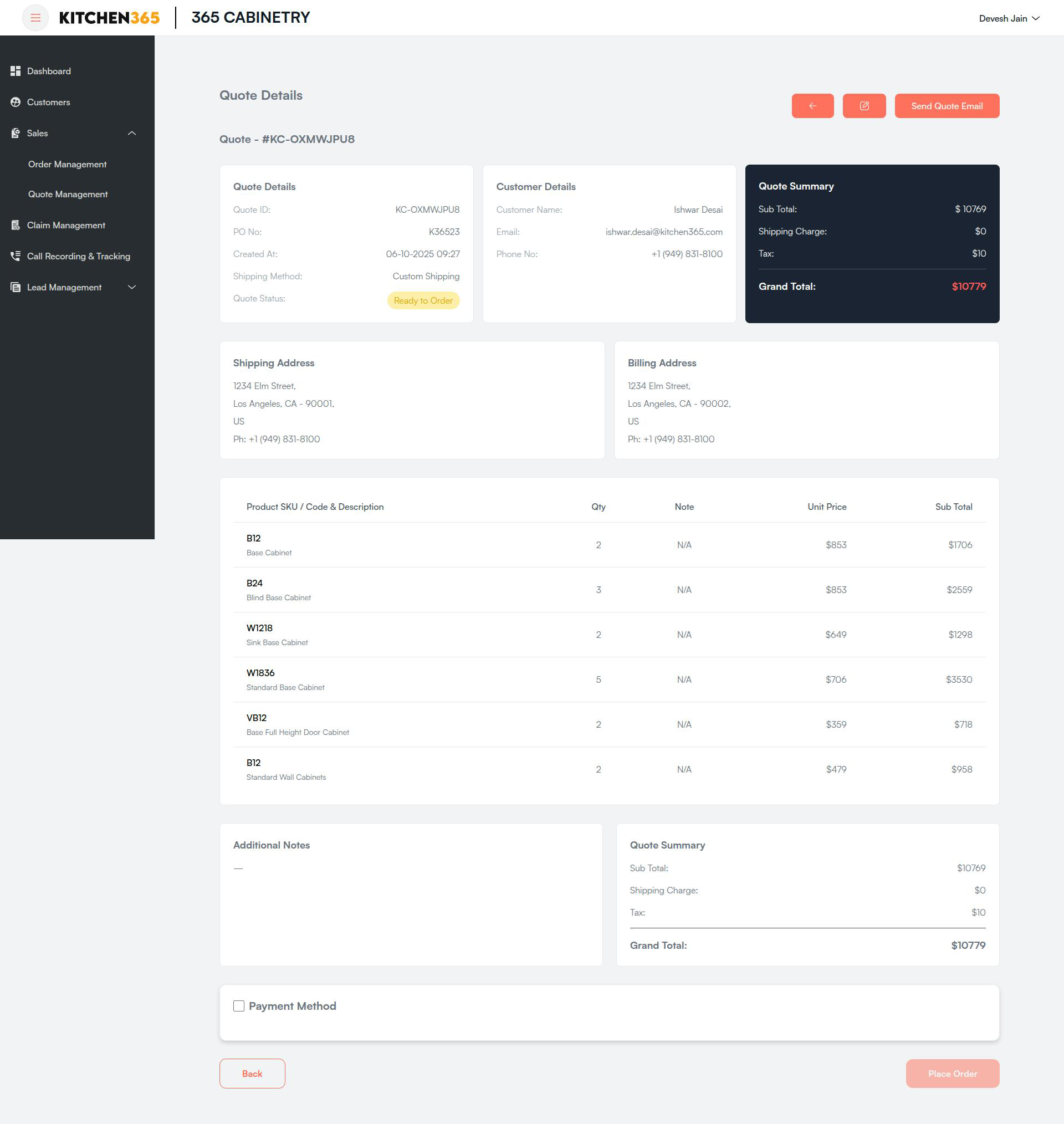Click the $649 unit price cell
This screenshot has width=1064, height=1124.
point(836,635)
